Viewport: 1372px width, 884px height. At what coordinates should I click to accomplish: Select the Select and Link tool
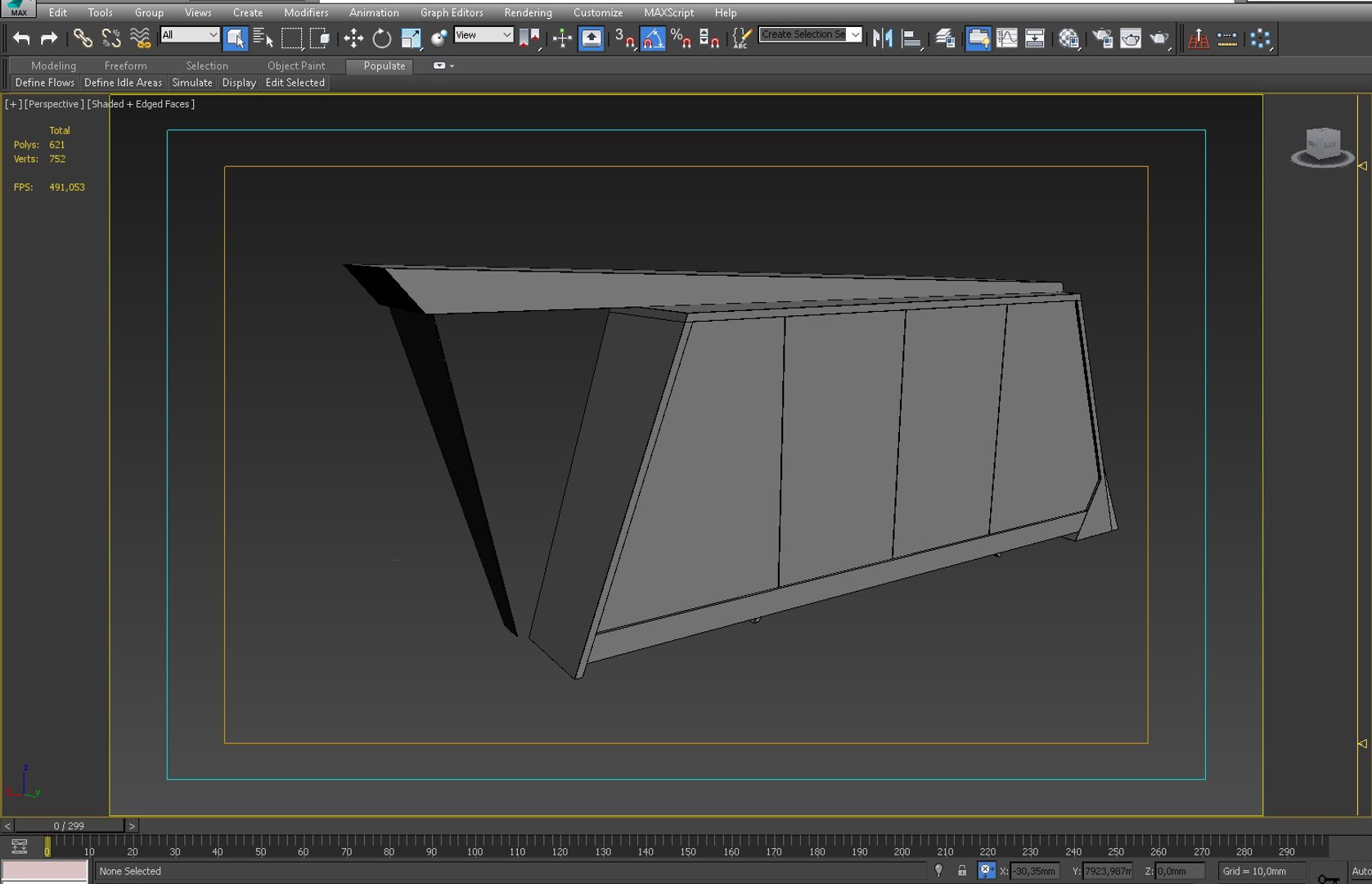[x=82, y=38]
